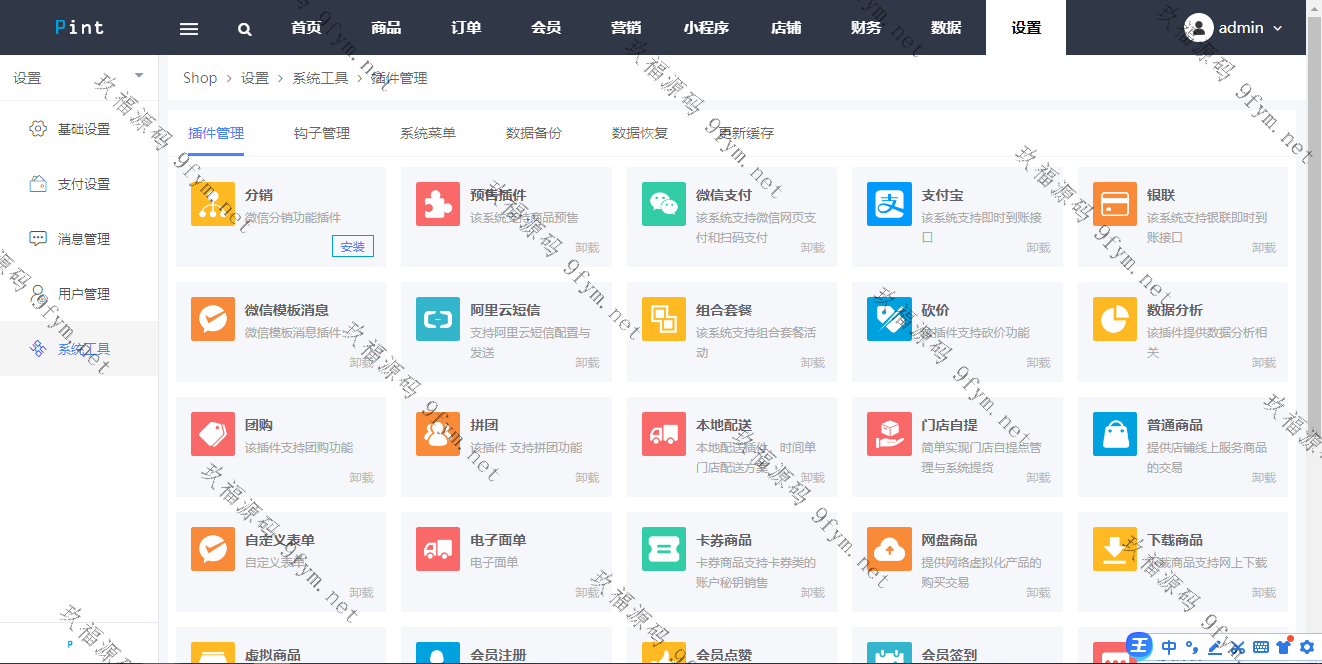Open the 会员 top menu
1322x664 pixels.
(x=546, y=28)
